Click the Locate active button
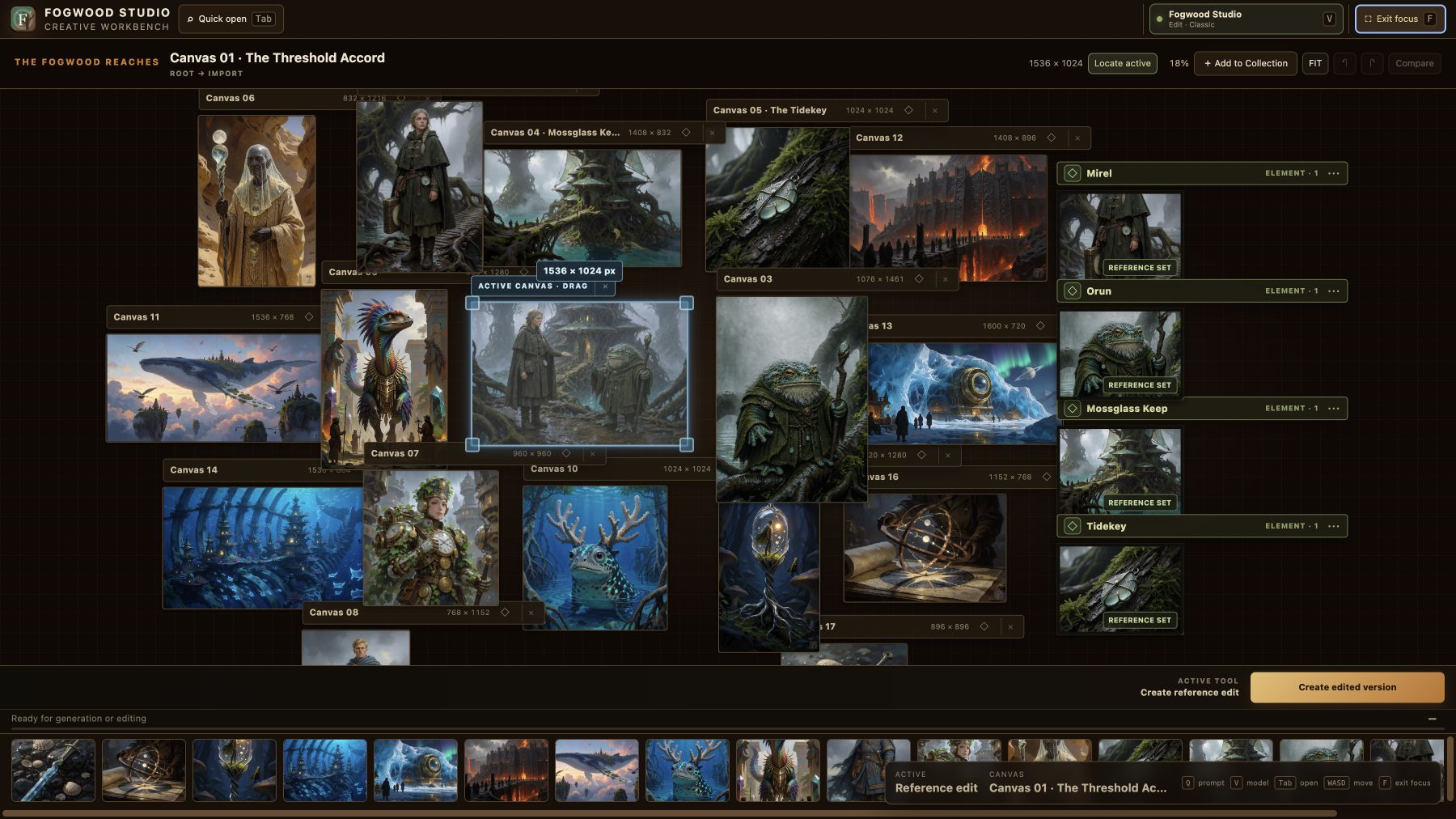 point(1122,63)
